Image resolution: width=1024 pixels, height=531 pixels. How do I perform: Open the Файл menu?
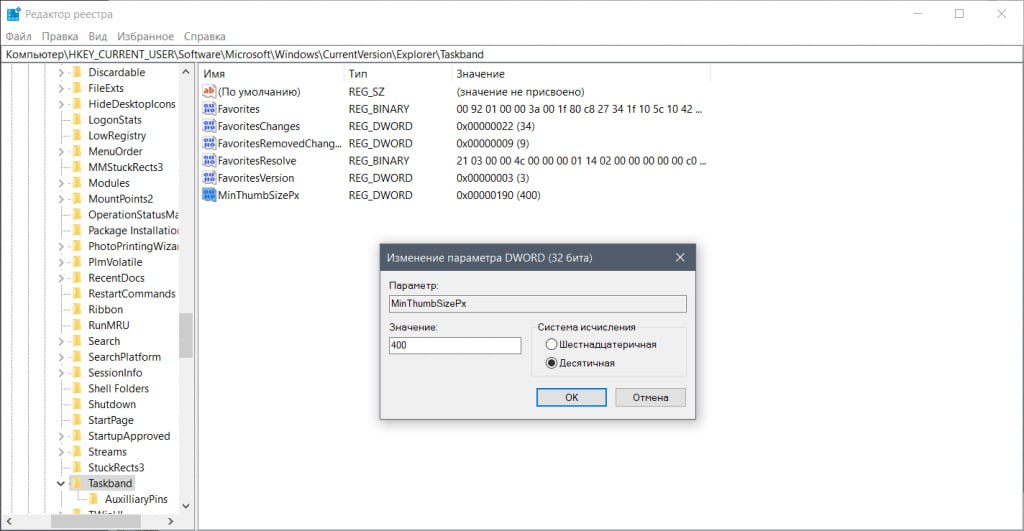pos(19,37)
